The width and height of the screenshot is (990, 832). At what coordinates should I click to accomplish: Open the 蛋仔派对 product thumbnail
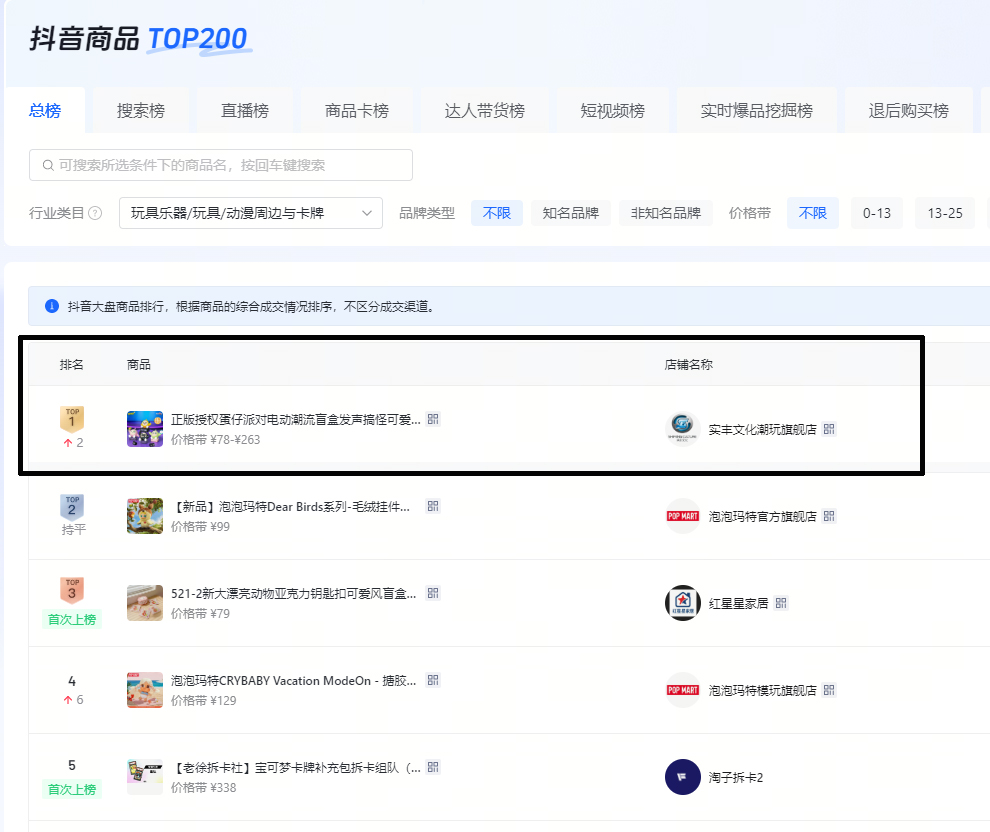click(x=145, y=429)
